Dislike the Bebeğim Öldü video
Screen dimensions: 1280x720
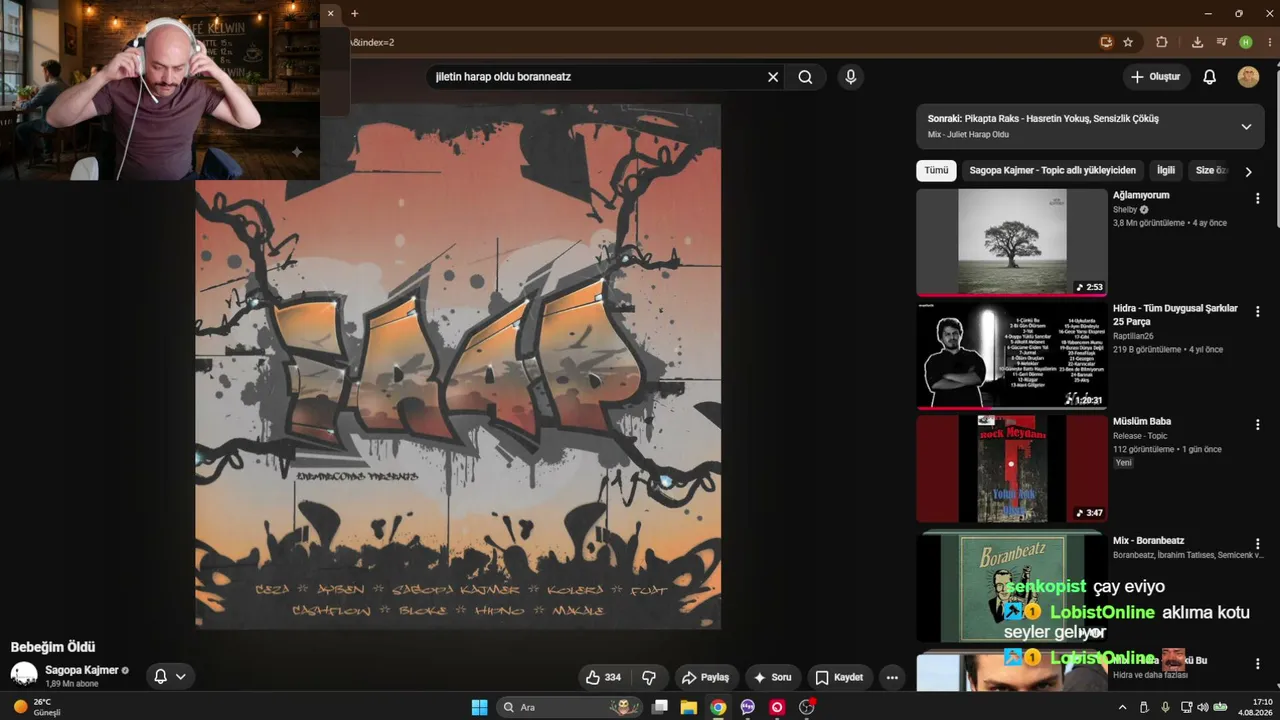649,677
